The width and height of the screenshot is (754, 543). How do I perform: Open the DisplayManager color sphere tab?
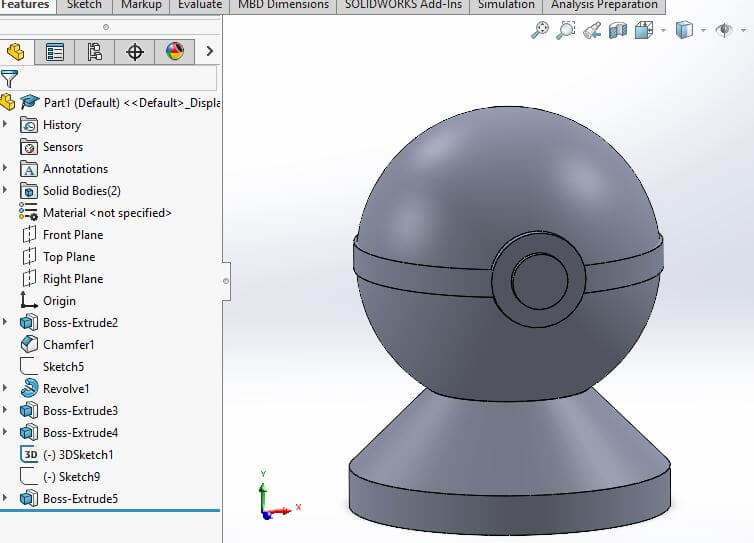(x=175, y=51)
